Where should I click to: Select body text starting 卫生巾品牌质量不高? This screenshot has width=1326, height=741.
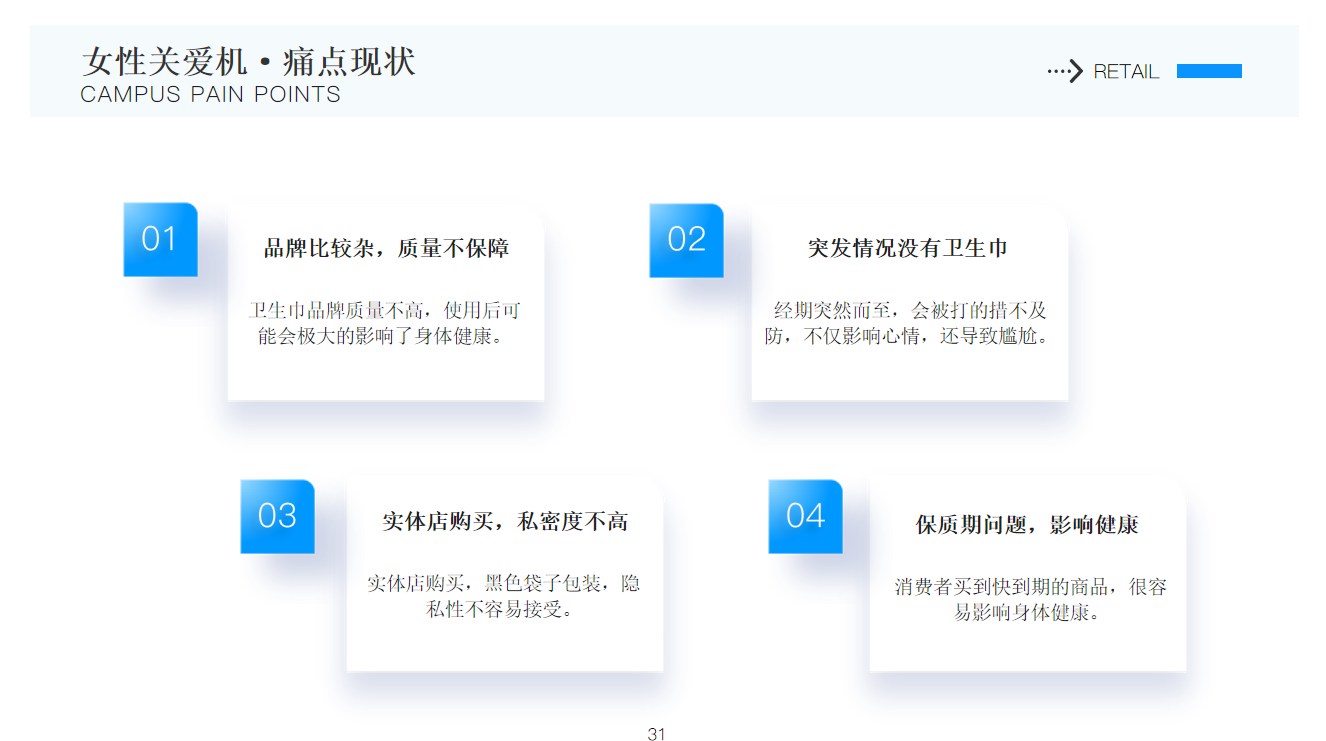(x=385, y=323)
